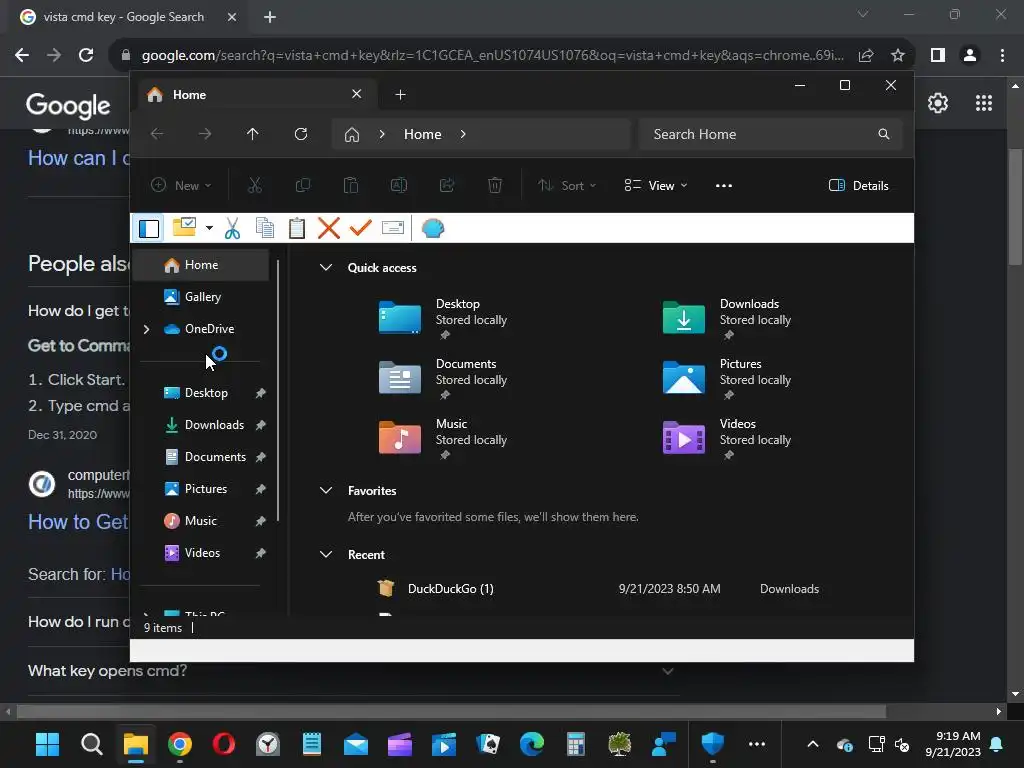The image size is (1024, 768).
Task: Click the Chrome reload page button
Action: 86,56
